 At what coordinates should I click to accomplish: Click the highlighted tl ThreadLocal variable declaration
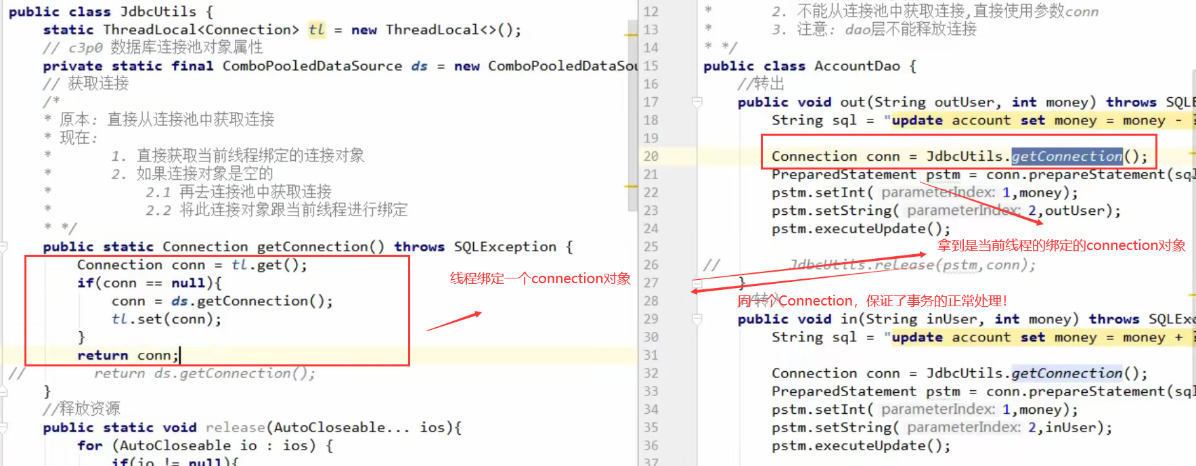tap(316, 31)
